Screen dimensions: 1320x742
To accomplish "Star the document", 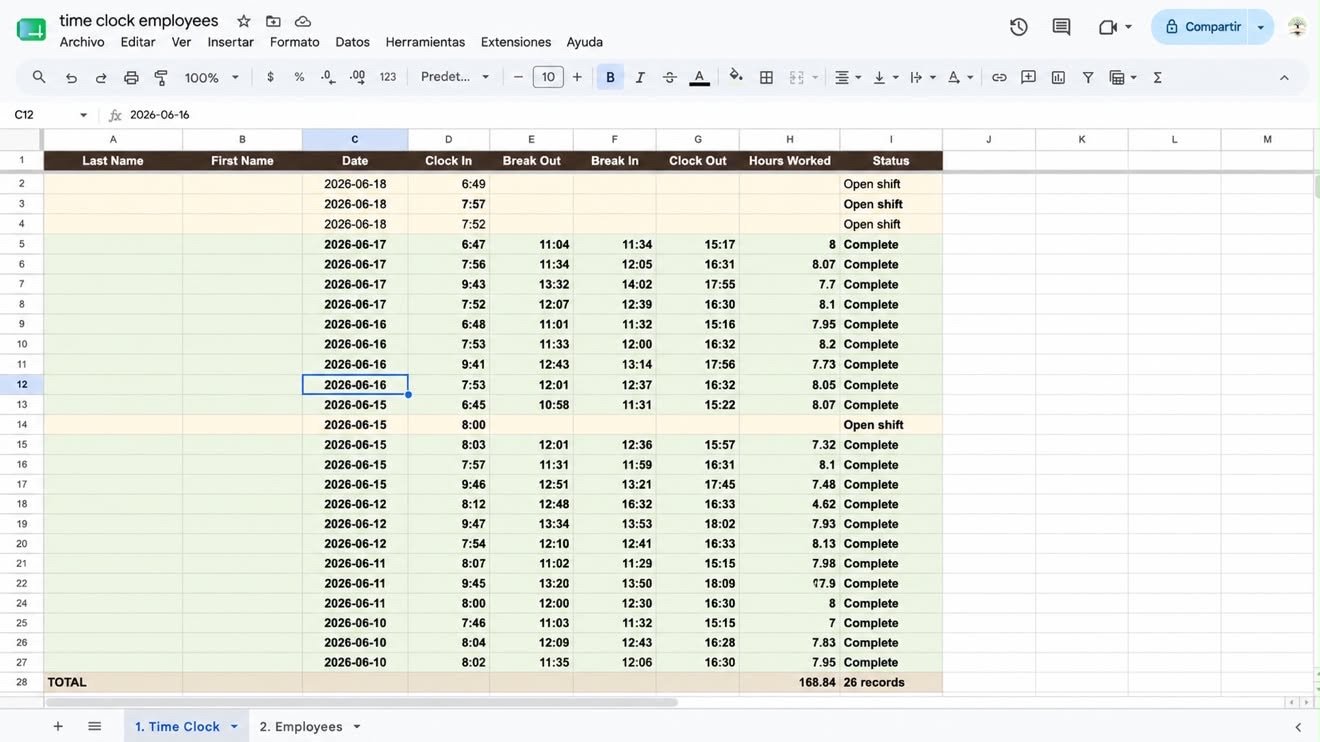I will coord(244,21).
